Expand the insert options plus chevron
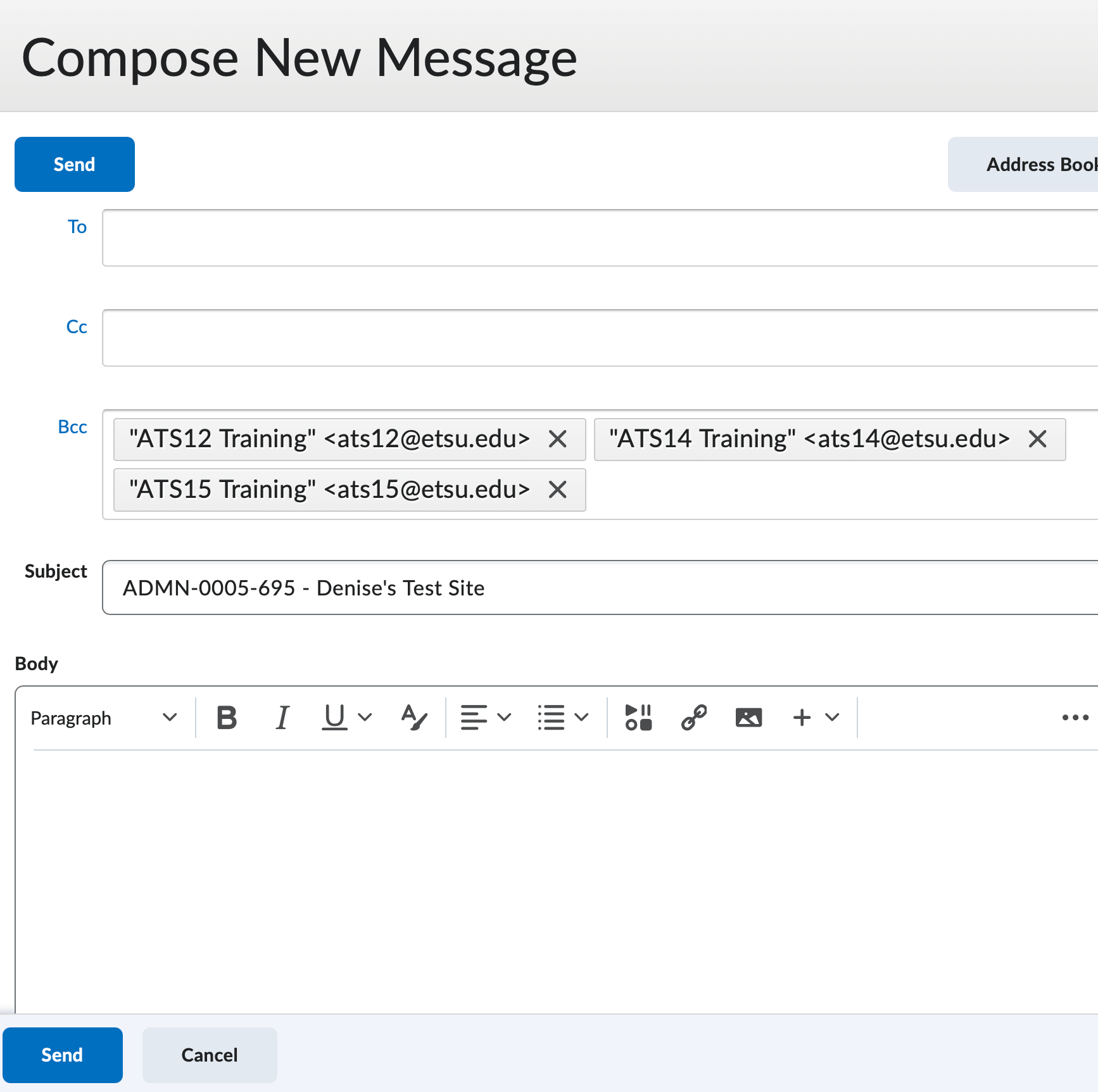 (x=831, y=717)
